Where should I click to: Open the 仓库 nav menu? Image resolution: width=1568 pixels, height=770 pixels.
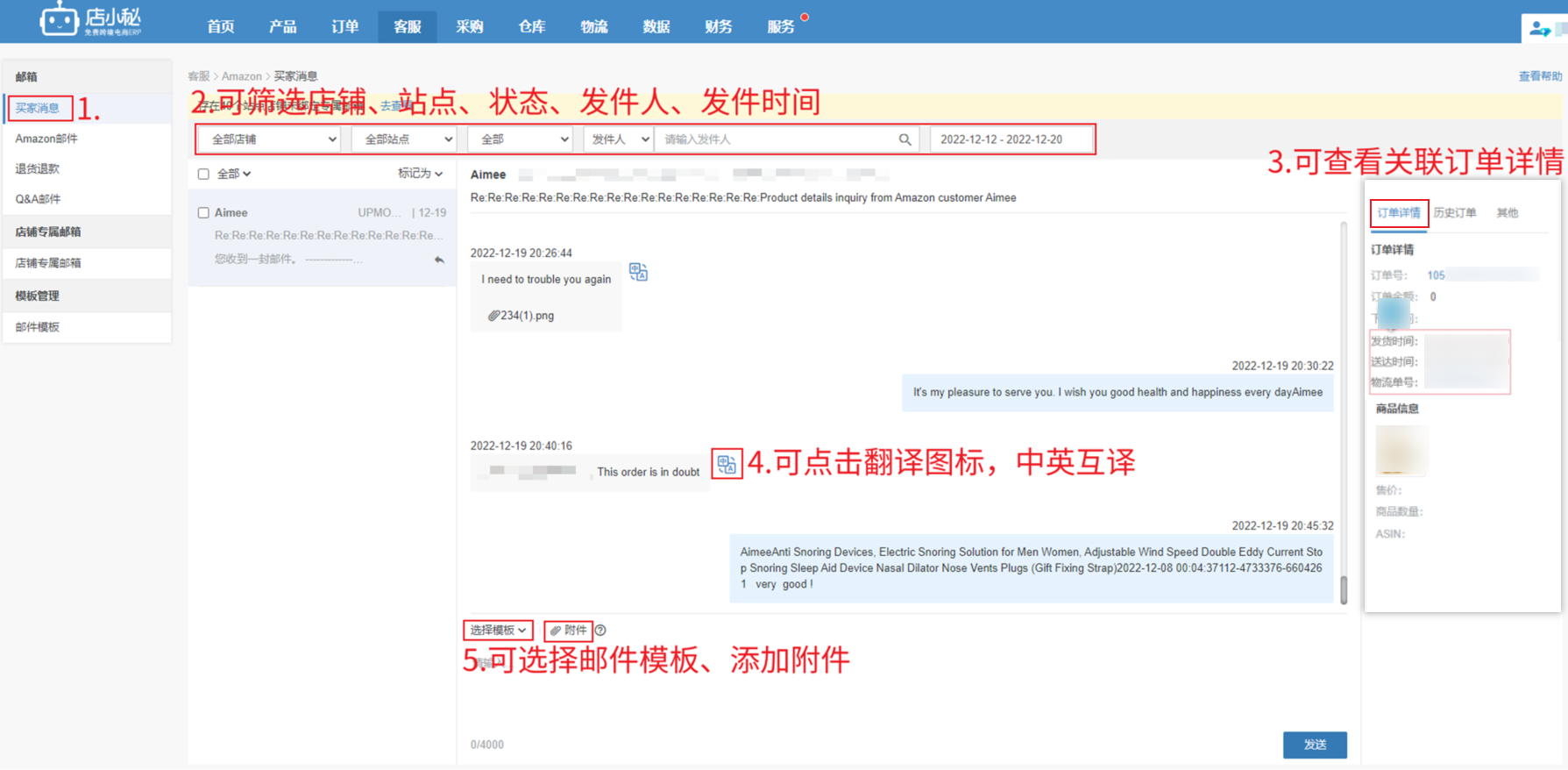(531, 26)
